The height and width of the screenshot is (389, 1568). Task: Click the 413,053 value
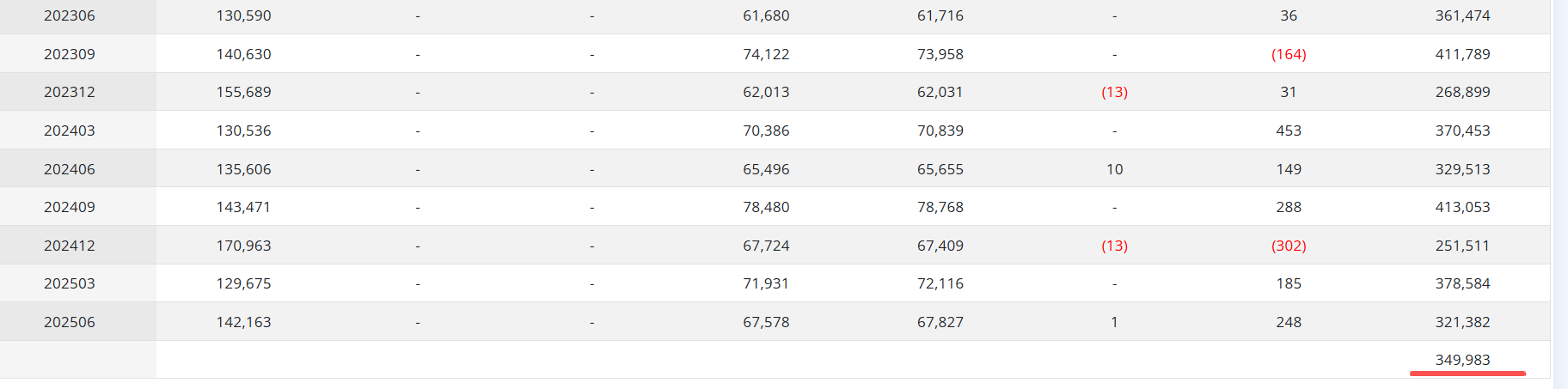click(x=1462, y=207)
